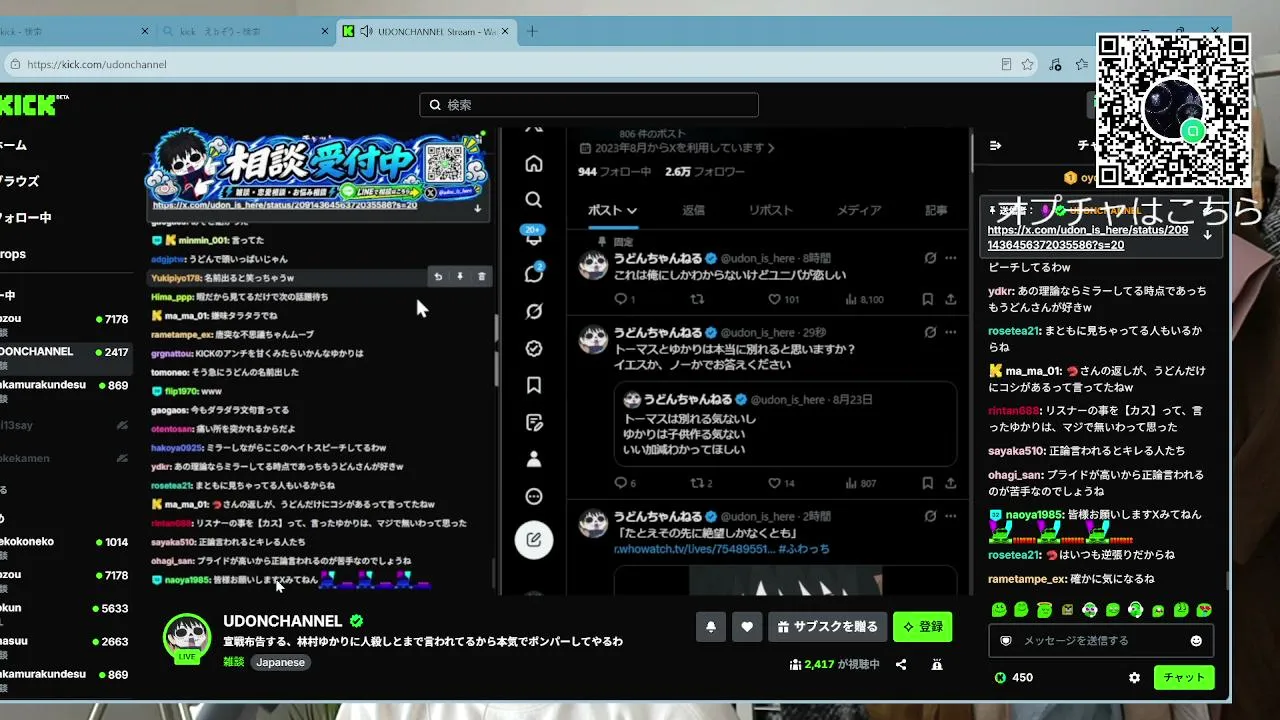The height and width of the screenshot is (720, 1280).
Task: Open X articles sidebar icon
Action: (x=534, y=422)
